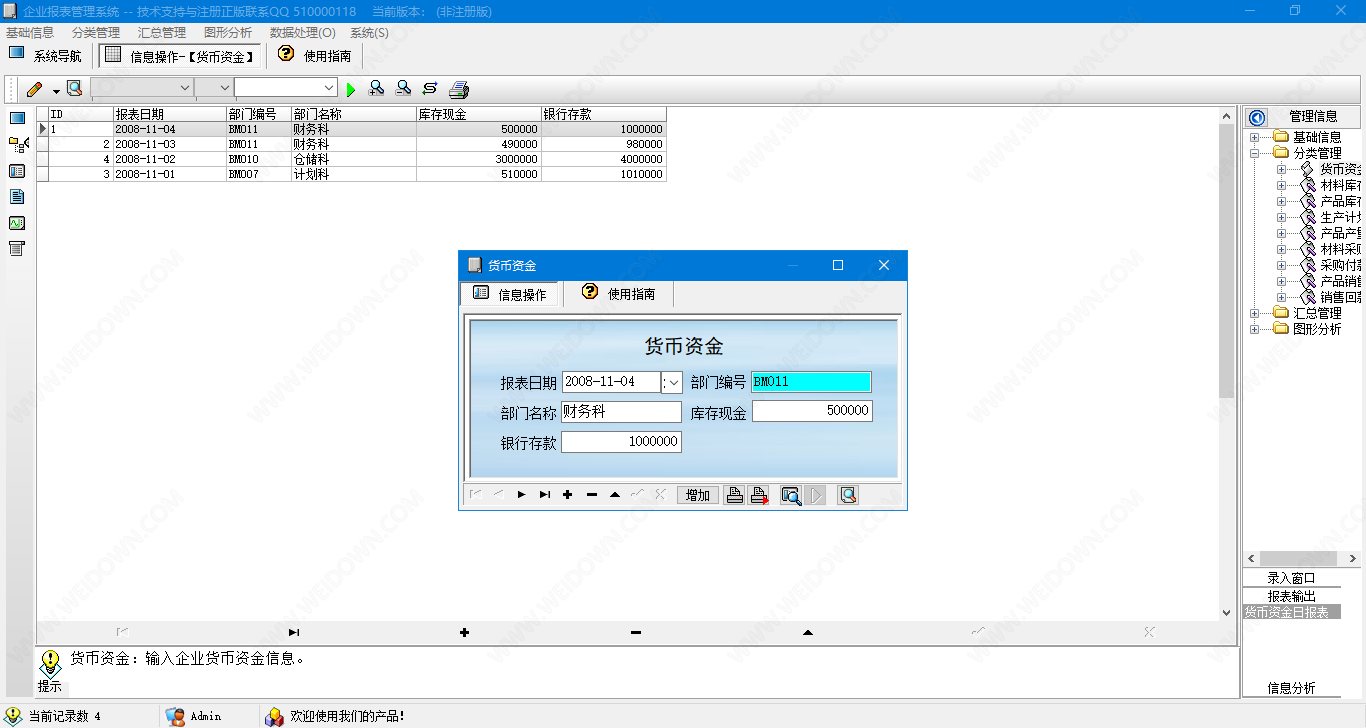Click the preview magnifier icon beside the pencil
This screenshot has height=728, width=1366.
74,88
